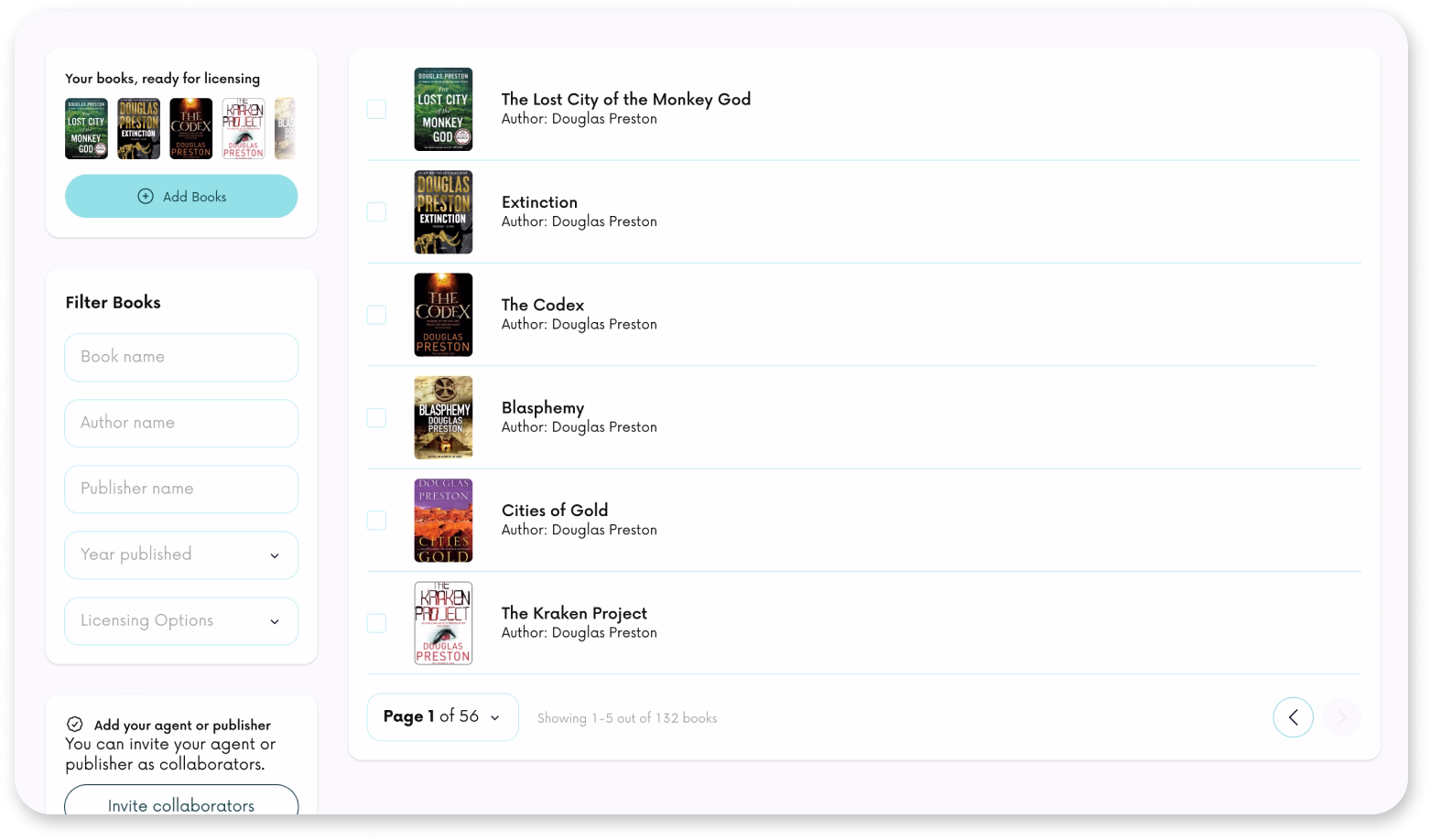Select the Cities of Gold checkbox

[376, 520]
